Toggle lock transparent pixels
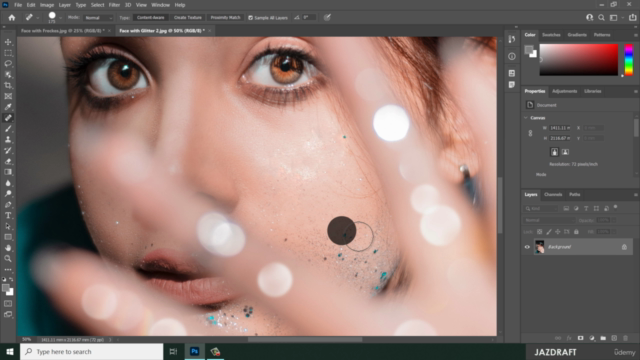This screenshot has width=640, height=360. click(x=539, y=231)
